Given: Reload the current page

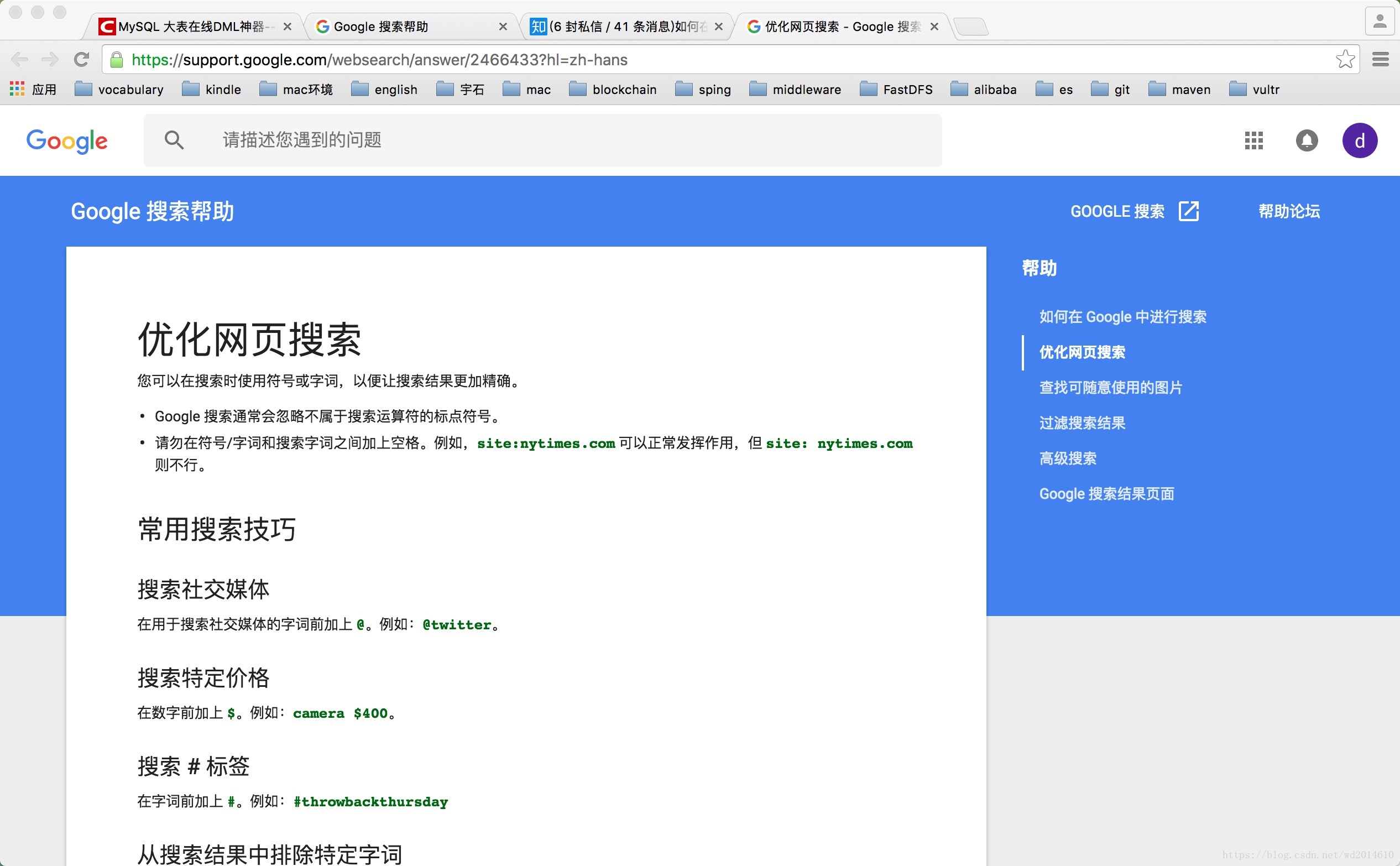Looking at the screenshot, I should pyautogui.click(x=82, y=59).
